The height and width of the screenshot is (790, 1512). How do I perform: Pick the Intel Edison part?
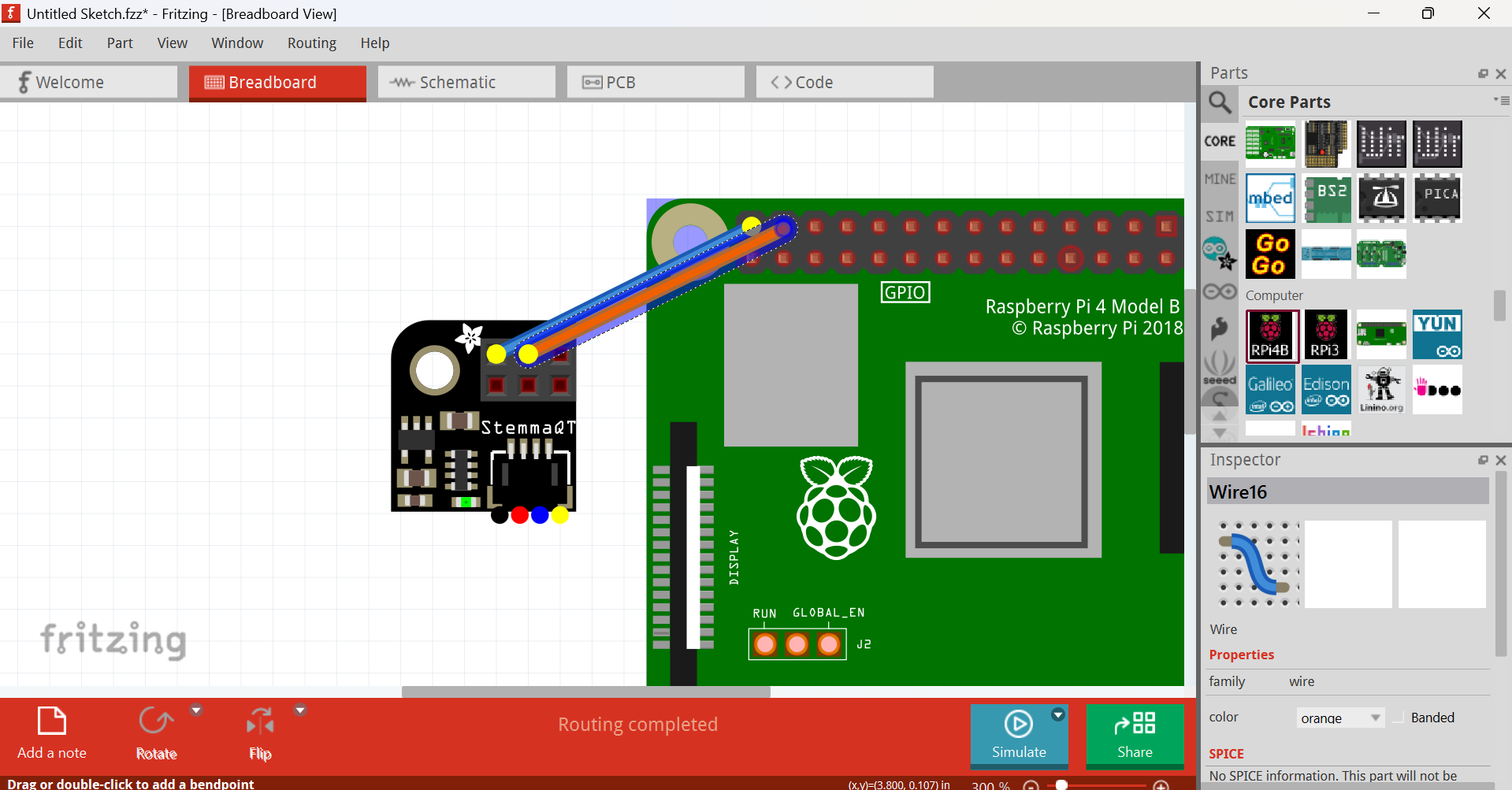(x=1327, y=389)
